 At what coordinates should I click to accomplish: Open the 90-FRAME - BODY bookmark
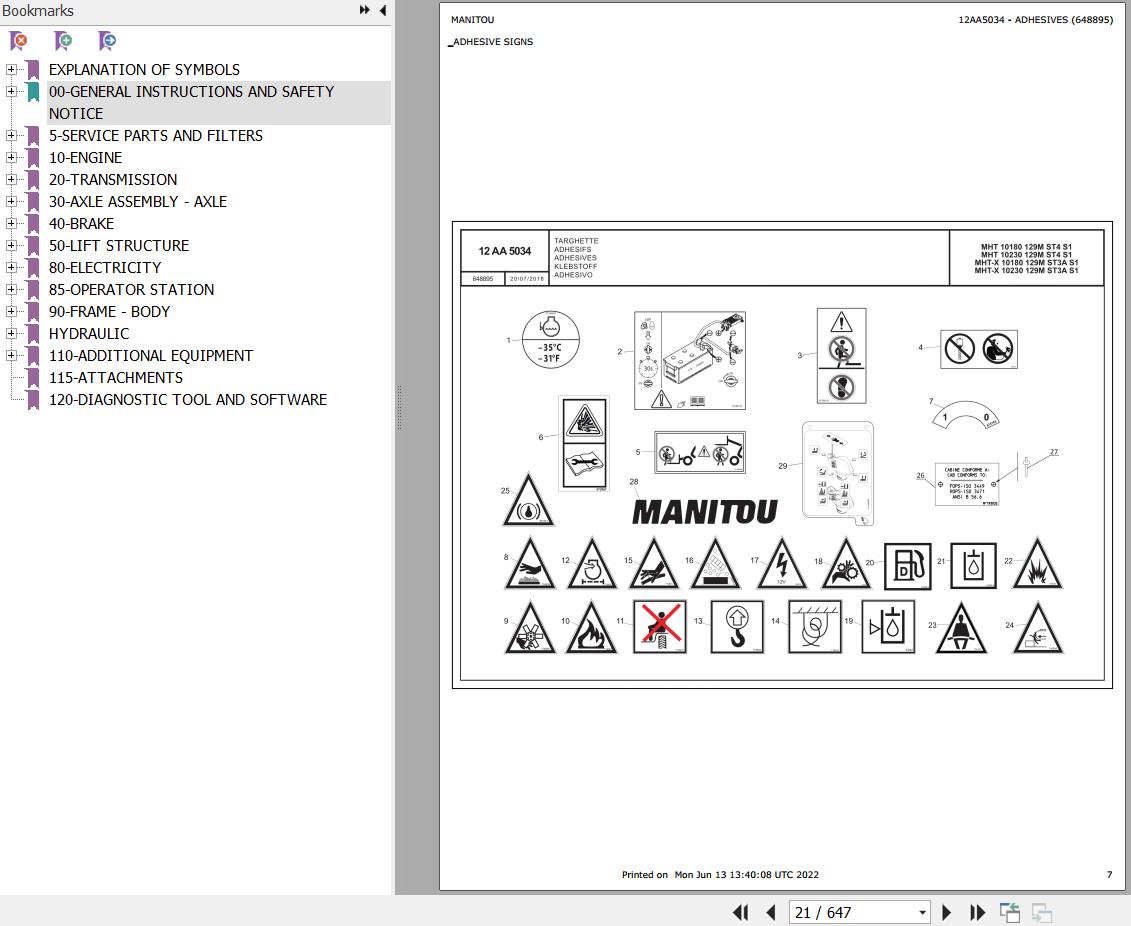(110, 312)
